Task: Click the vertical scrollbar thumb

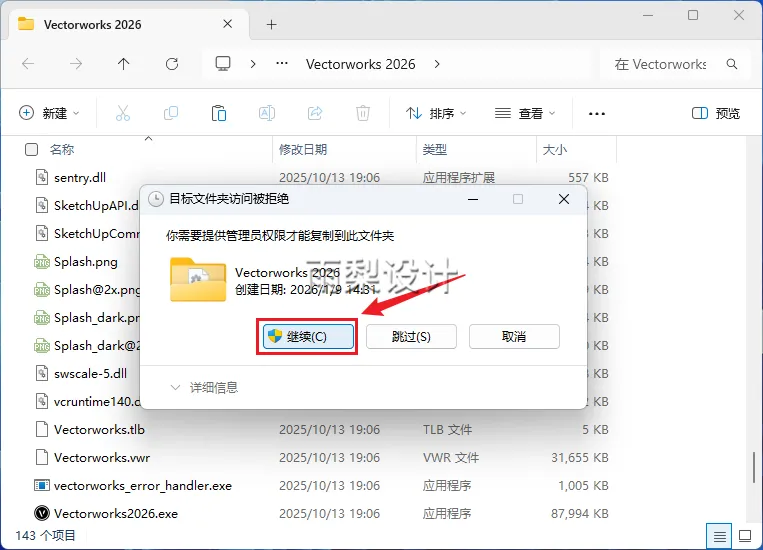Action: pyautogui.click(x=754, y=468)
